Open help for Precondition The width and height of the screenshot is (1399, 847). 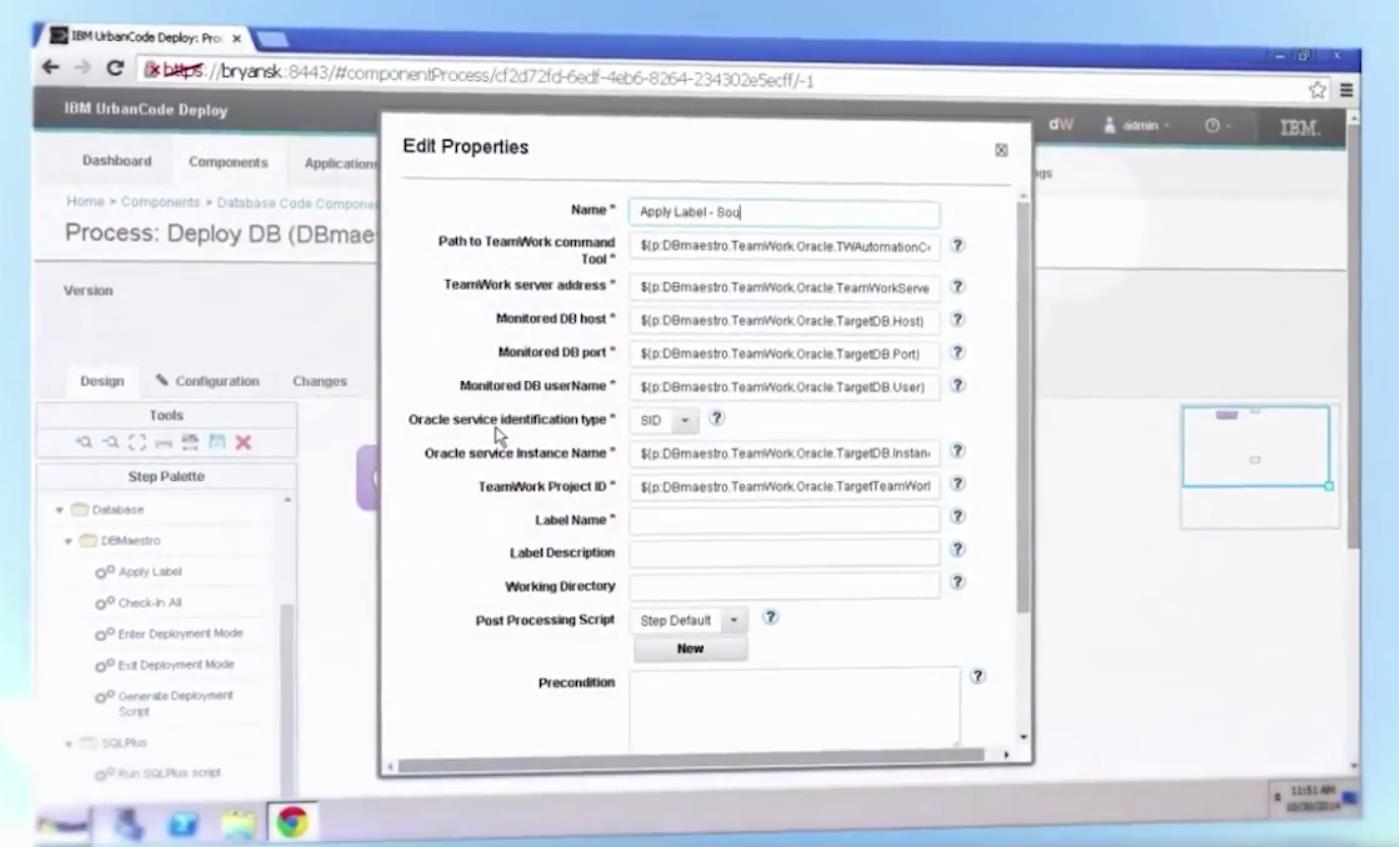coord(978,676)
